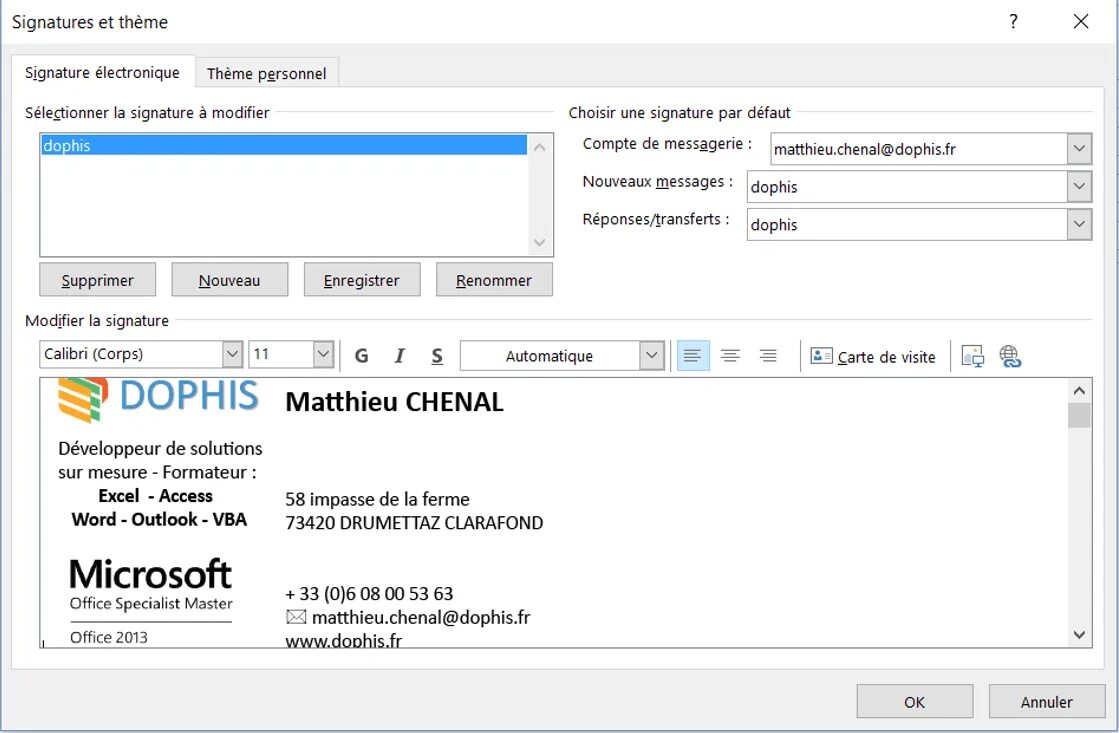Click signature editor scroll down arrow
1119x733 pixels.
1079,635
